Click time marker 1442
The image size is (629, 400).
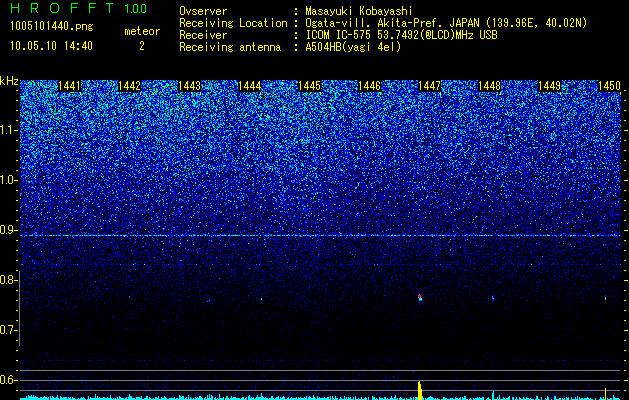(x=130, y=86)
